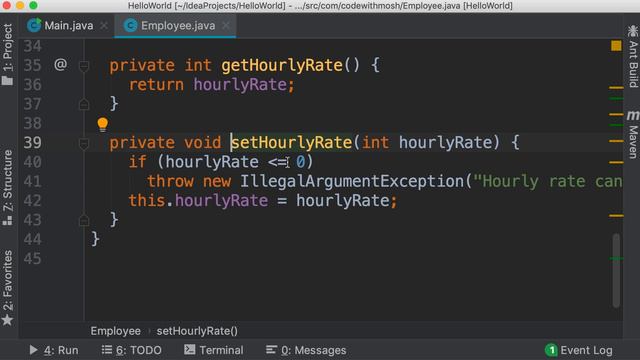Click the yellow inspection status indicator
This screenshot has width=640, height=360.
point(616,45)
